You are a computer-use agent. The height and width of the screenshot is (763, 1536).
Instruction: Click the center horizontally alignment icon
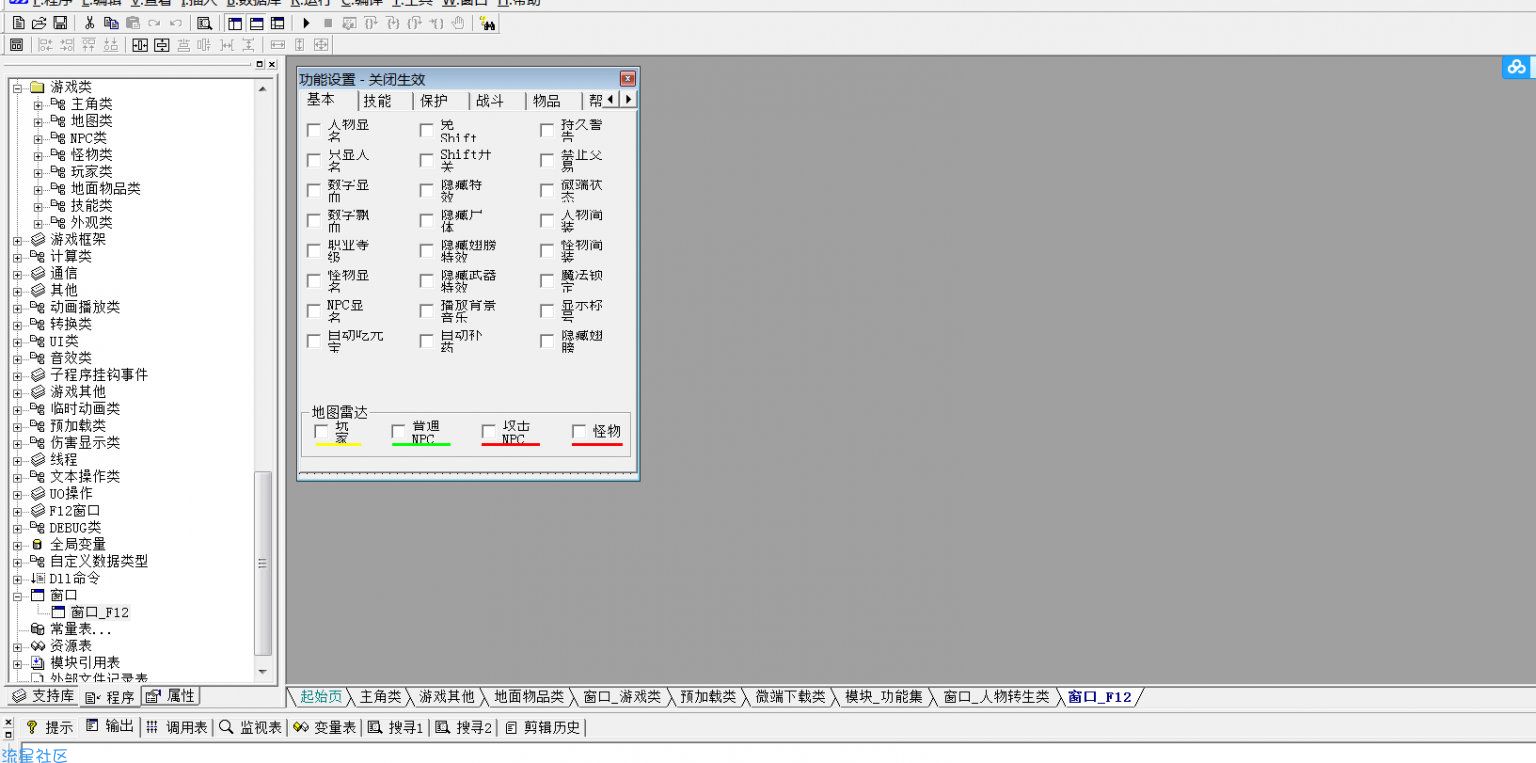click(139, 45)
